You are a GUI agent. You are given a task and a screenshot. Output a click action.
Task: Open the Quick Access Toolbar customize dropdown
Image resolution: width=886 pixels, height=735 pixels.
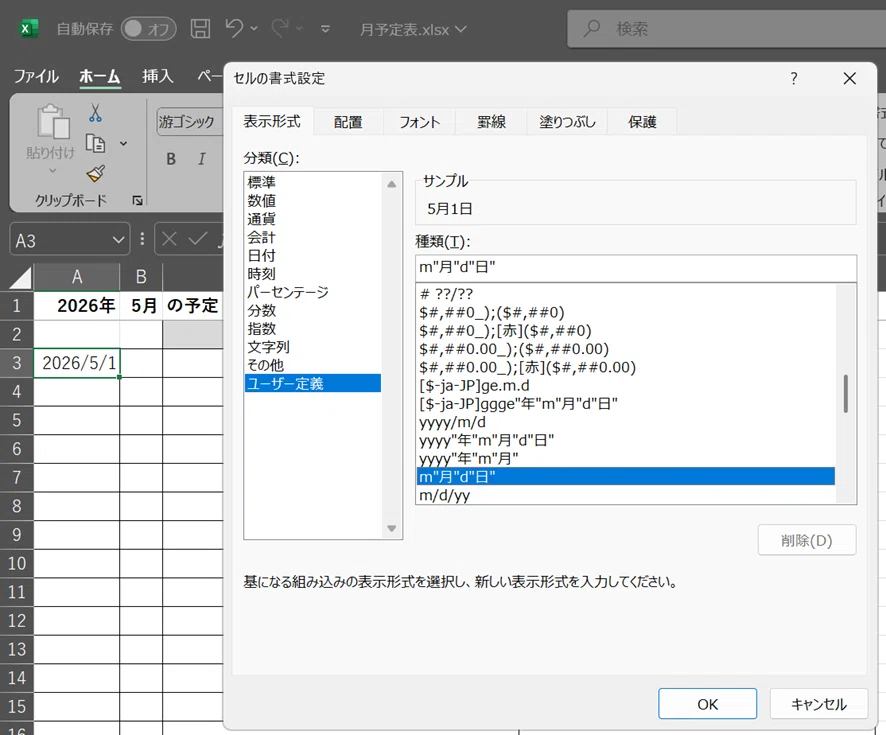point(325,29)
